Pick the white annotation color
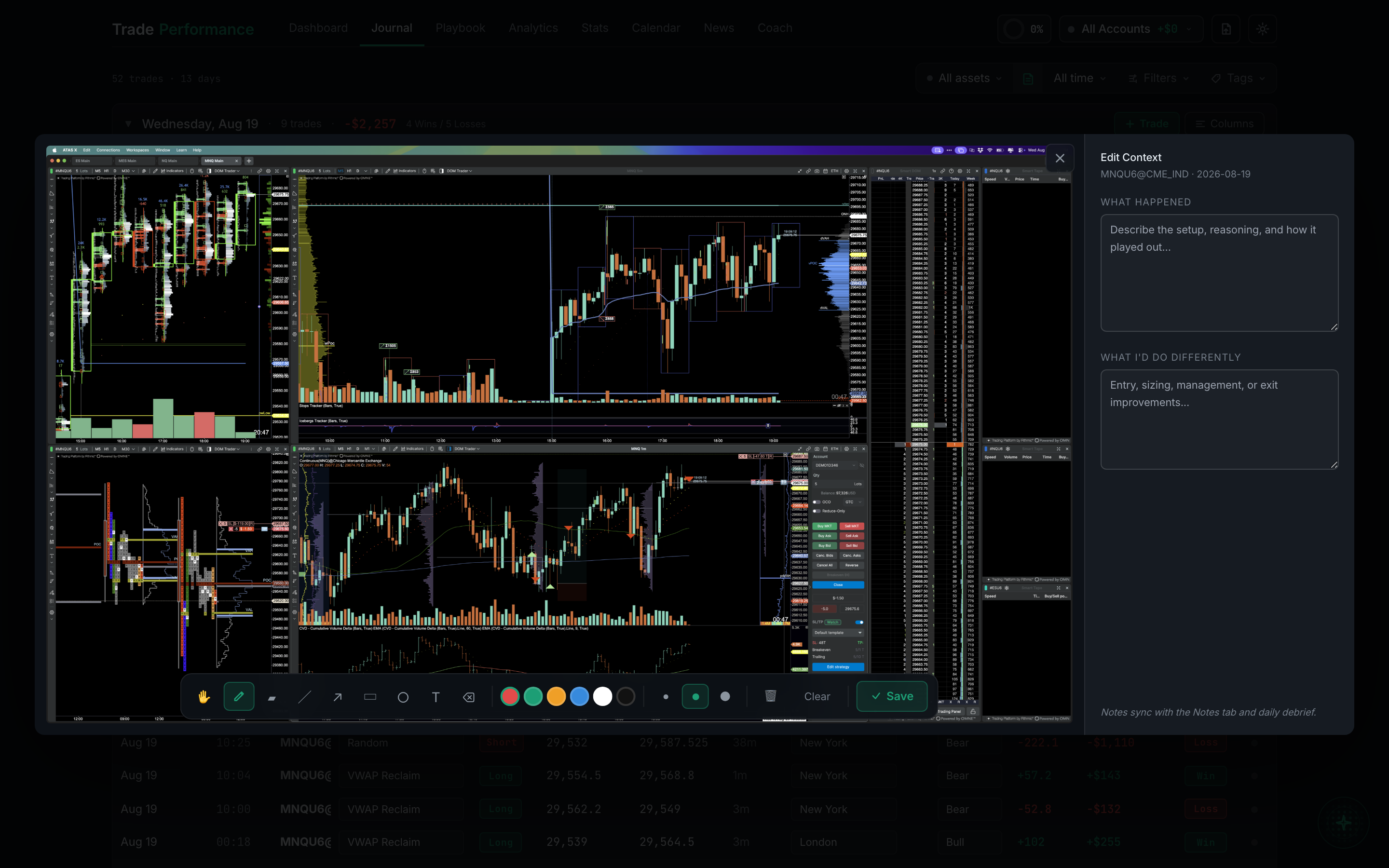 pos(603,696)
